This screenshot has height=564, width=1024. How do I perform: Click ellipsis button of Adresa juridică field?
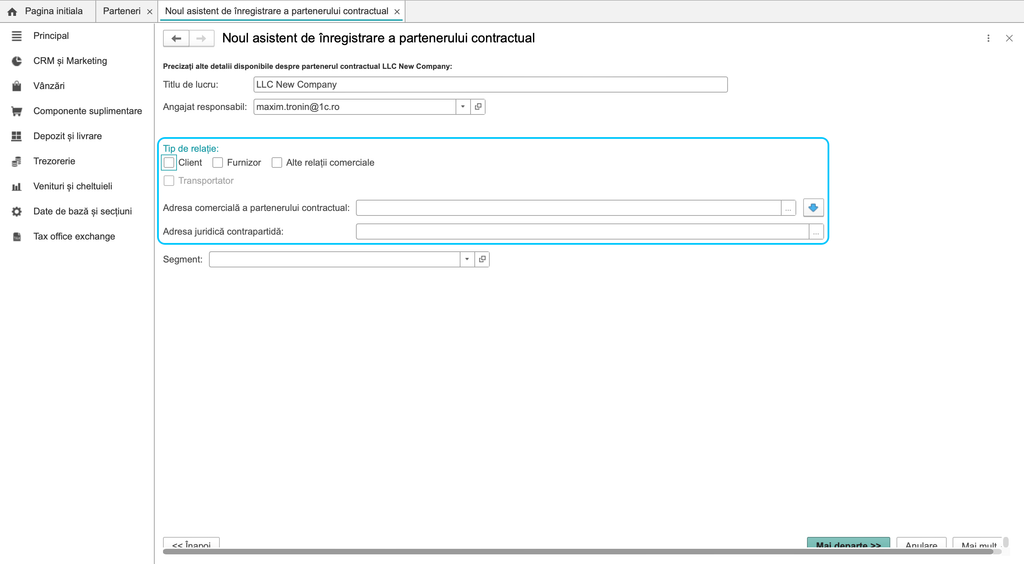(816, 232)
